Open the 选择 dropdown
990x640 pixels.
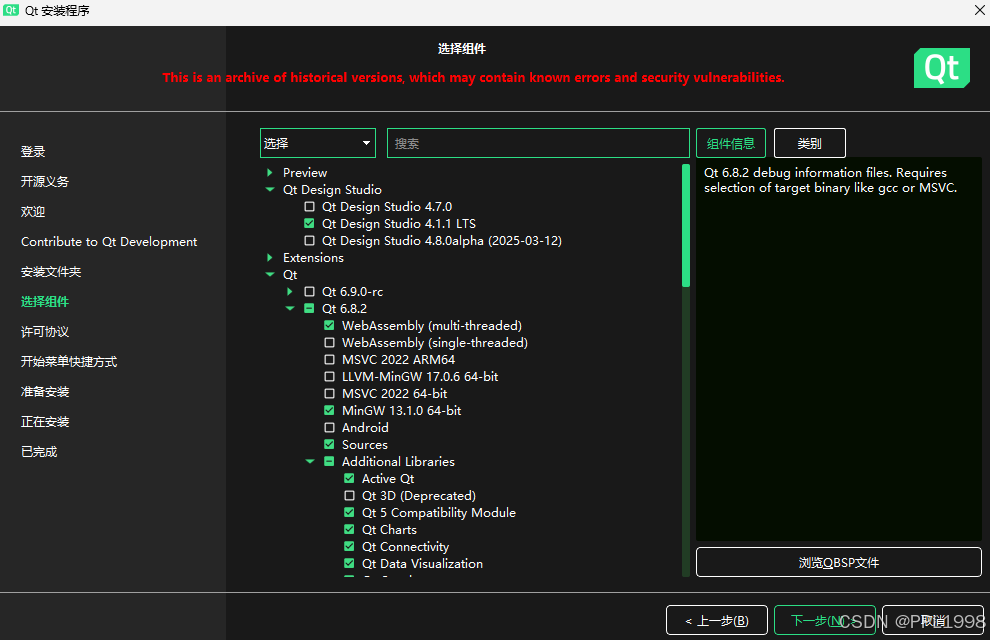coord(318,143)
